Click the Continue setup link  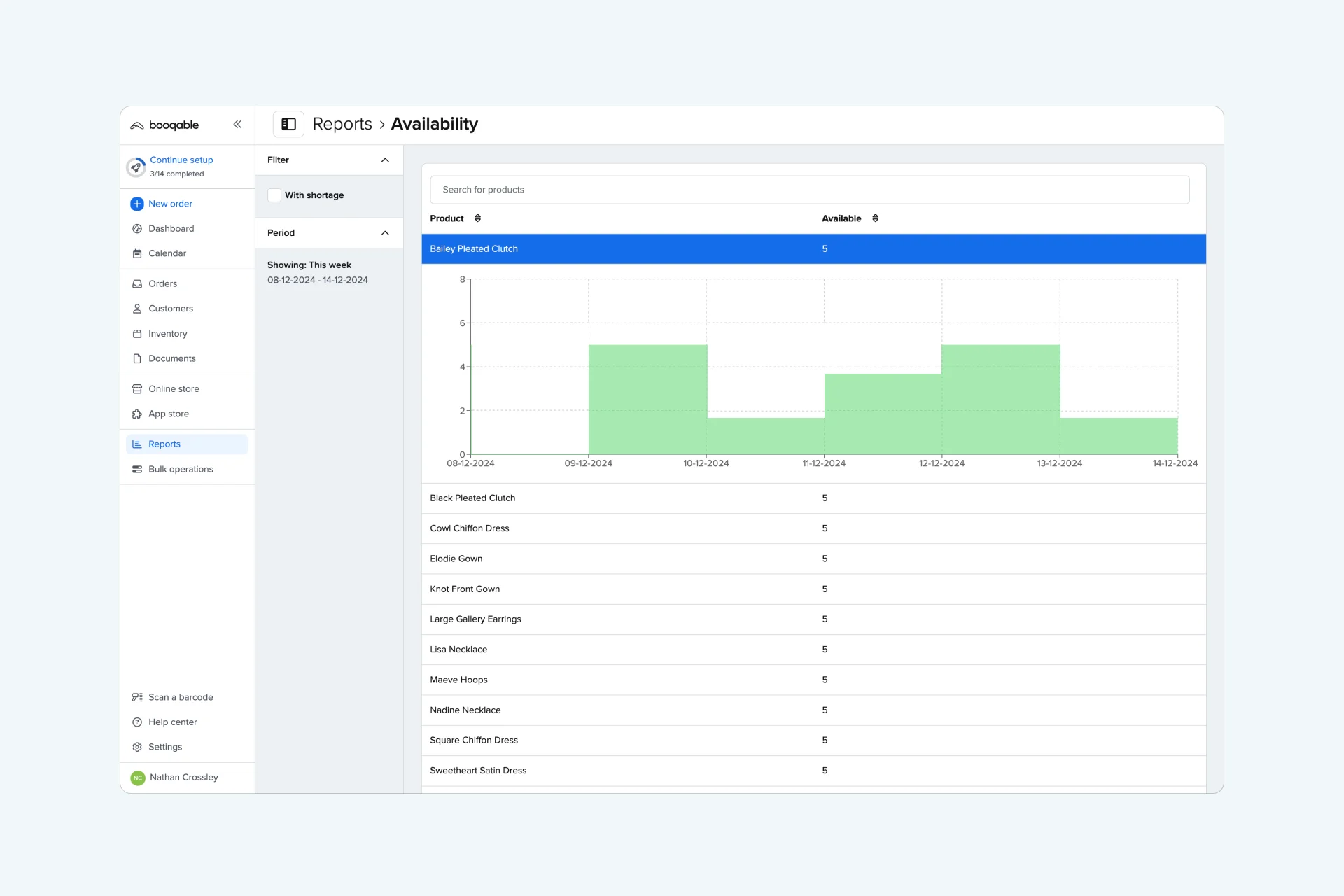tap(181, 158)
